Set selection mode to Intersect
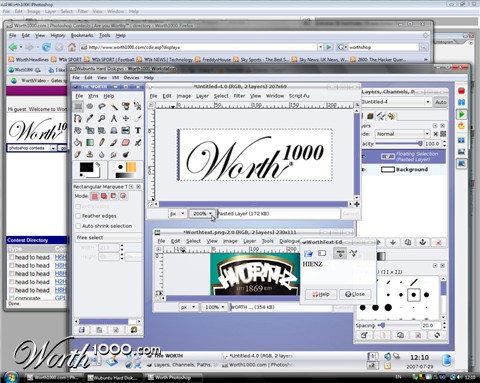 coord(123,196)
